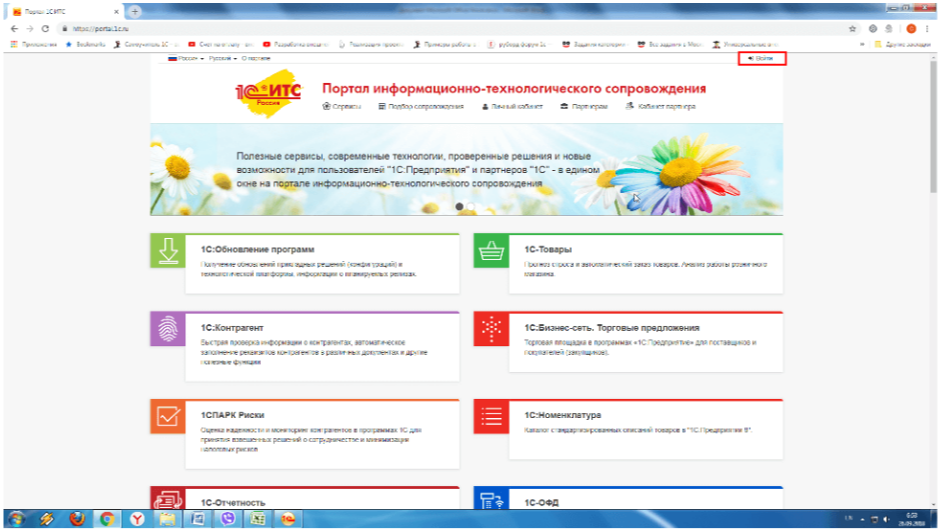Click the 1С:ИТС Россия logo
The image size is (946, 531).
pos(267,94)
